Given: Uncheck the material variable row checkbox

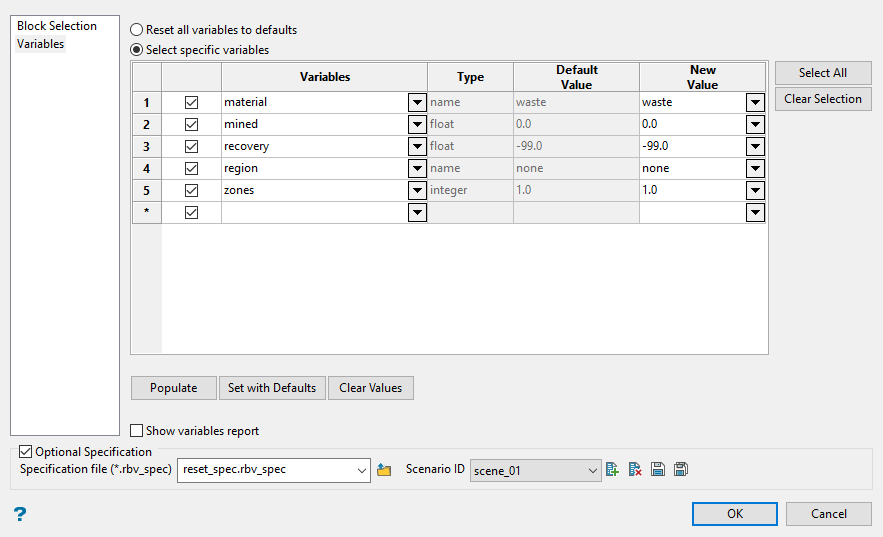Looking at the screenshot, I should [191, 102].
